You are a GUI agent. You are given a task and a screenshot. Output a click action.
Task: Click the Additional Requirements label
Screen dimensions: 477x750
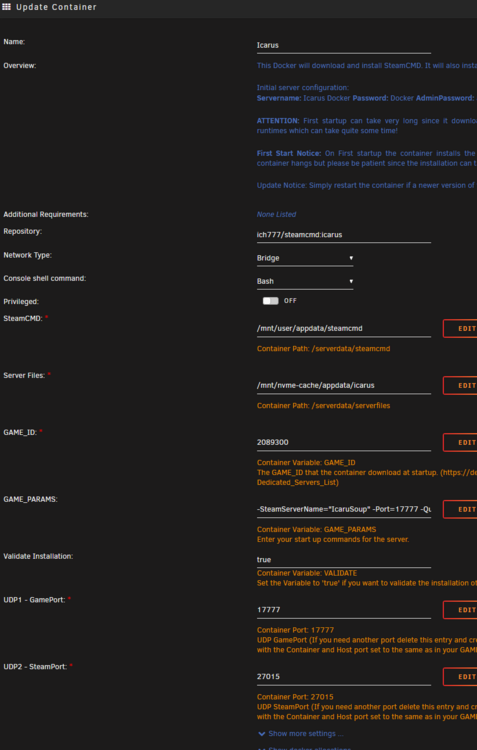click(46, 215)
